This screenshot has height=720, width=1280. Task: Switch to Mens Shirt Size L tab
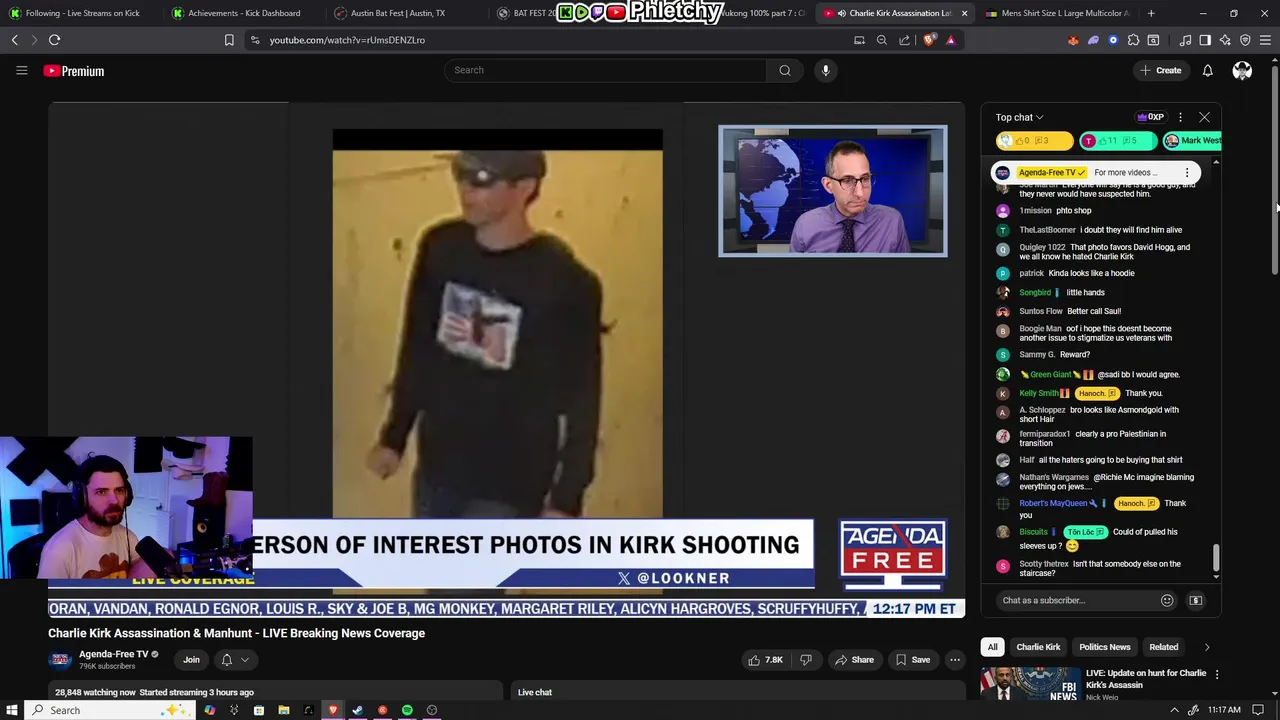(x=1058, y=13)
